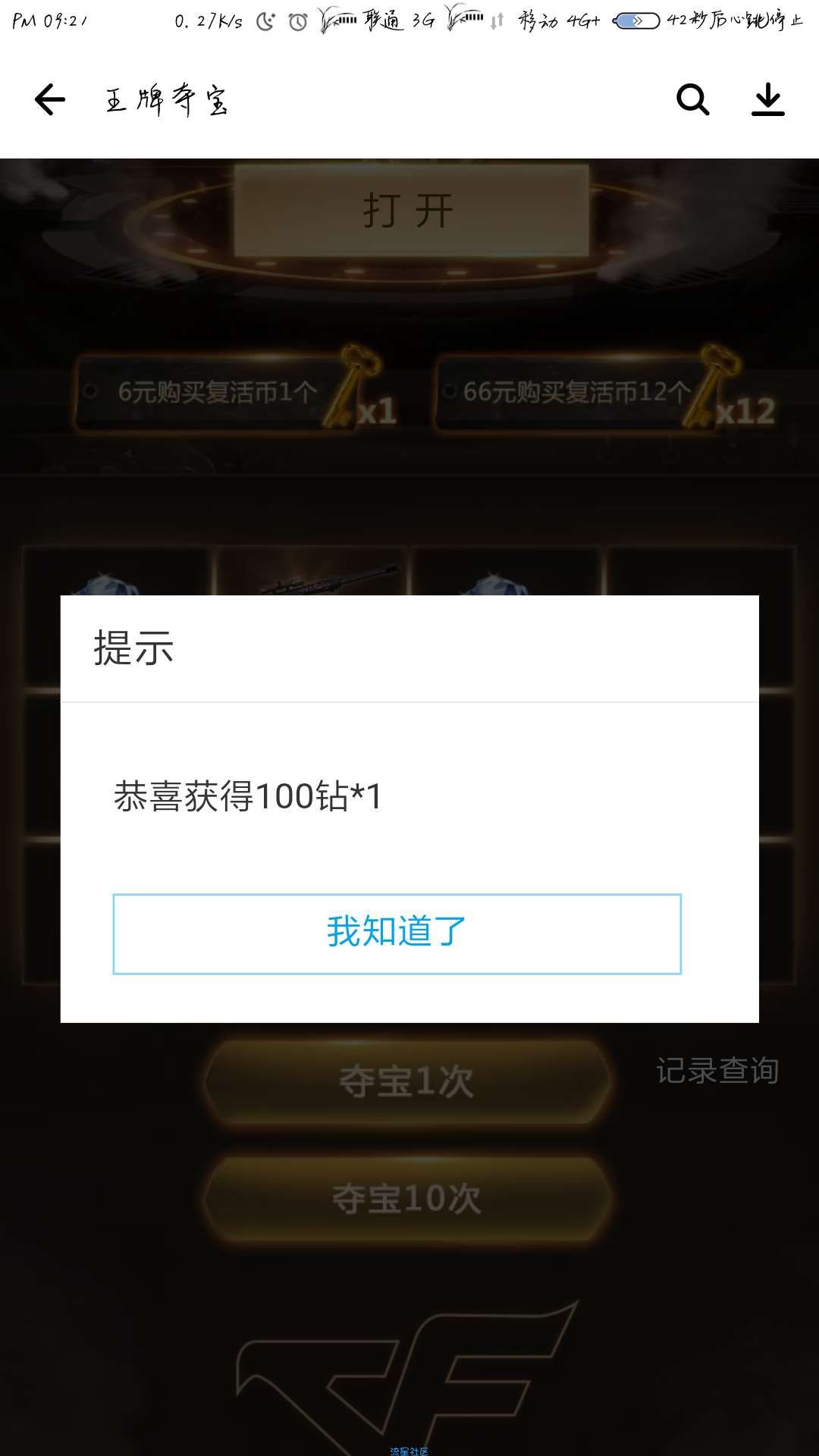This screenshot has width=819, height=1456.
Task: Select 66元购买复活币12个 radio option
Action: coord(450,391)
